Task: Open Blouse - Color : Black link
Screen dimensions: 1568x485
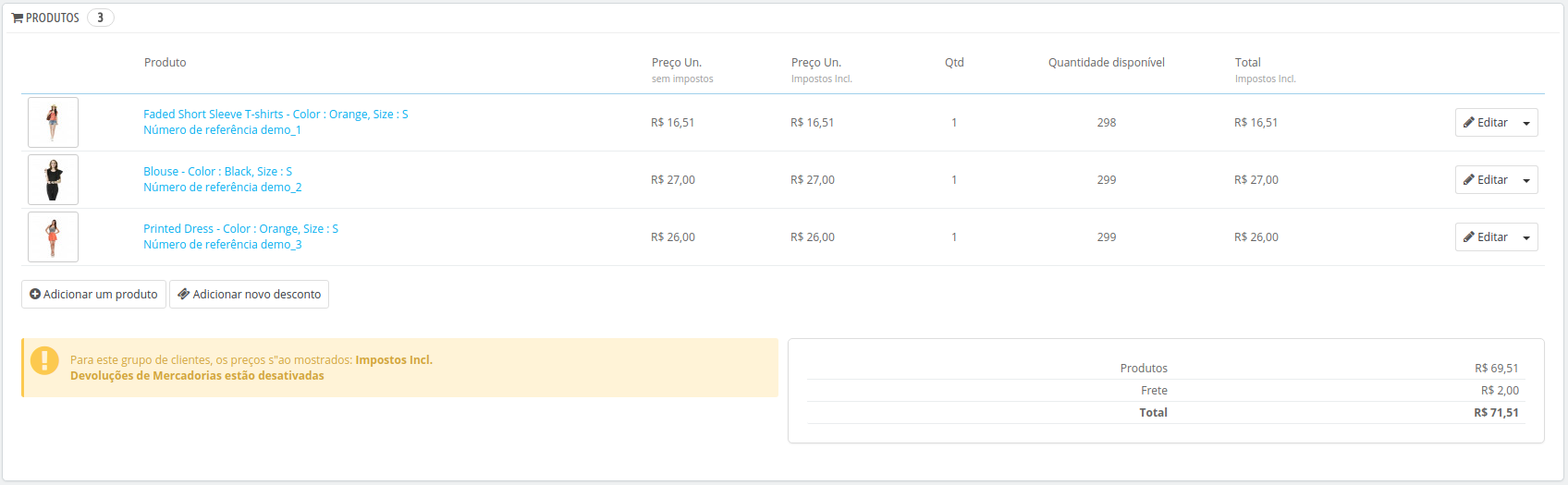Action: (x=217, y=172)
